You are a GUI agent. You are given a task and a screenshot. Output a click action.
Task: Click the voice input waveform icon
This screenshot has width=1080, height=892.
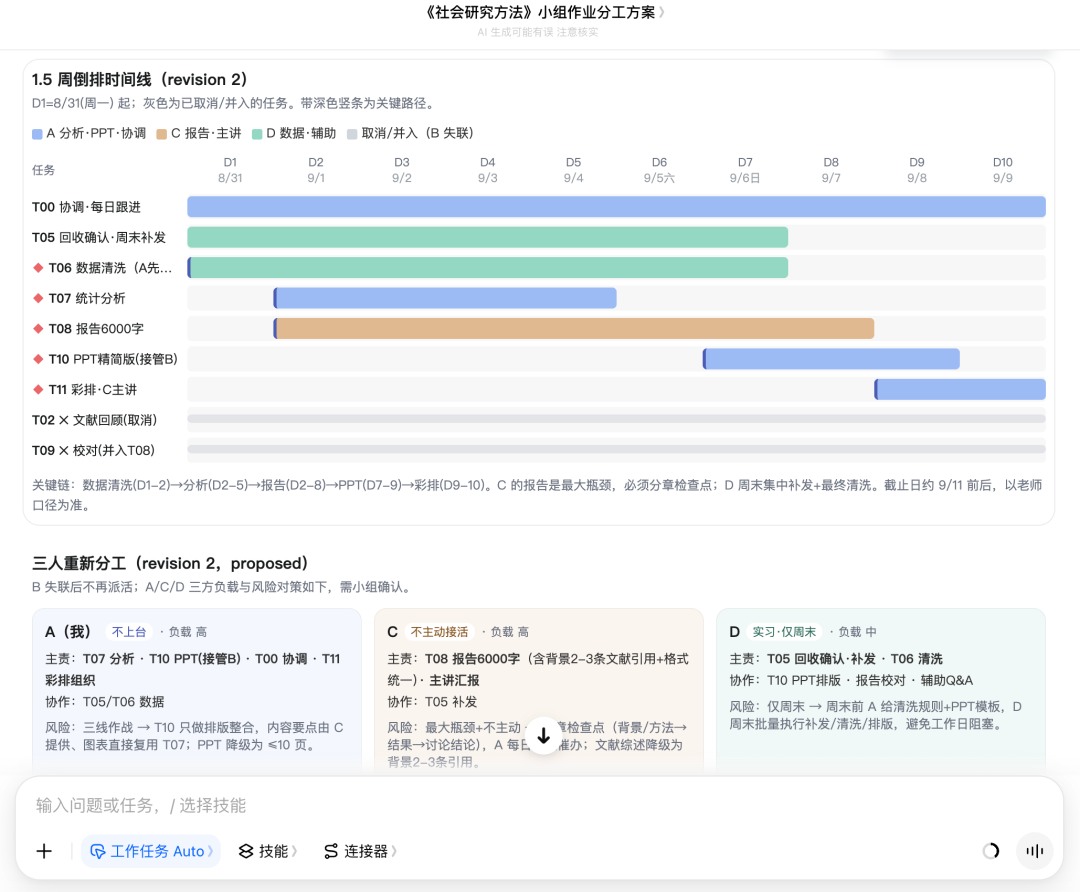(x=1034, y=851)
